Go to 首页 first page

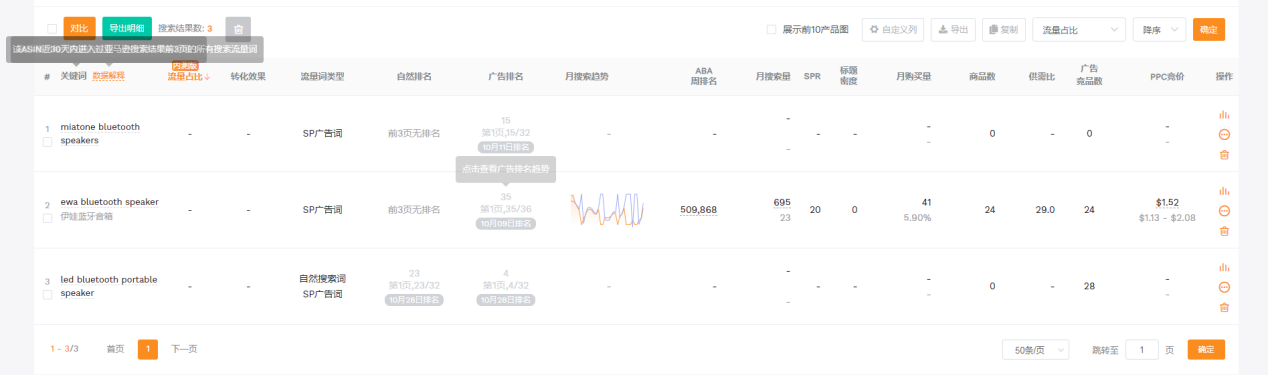[115, 349]
